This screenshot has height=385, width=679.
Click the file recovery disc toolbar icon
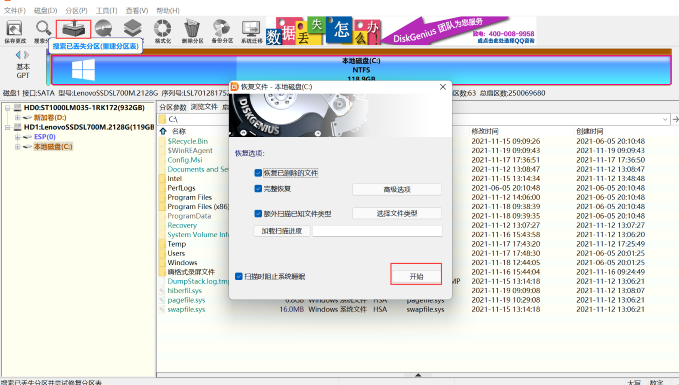103,29
